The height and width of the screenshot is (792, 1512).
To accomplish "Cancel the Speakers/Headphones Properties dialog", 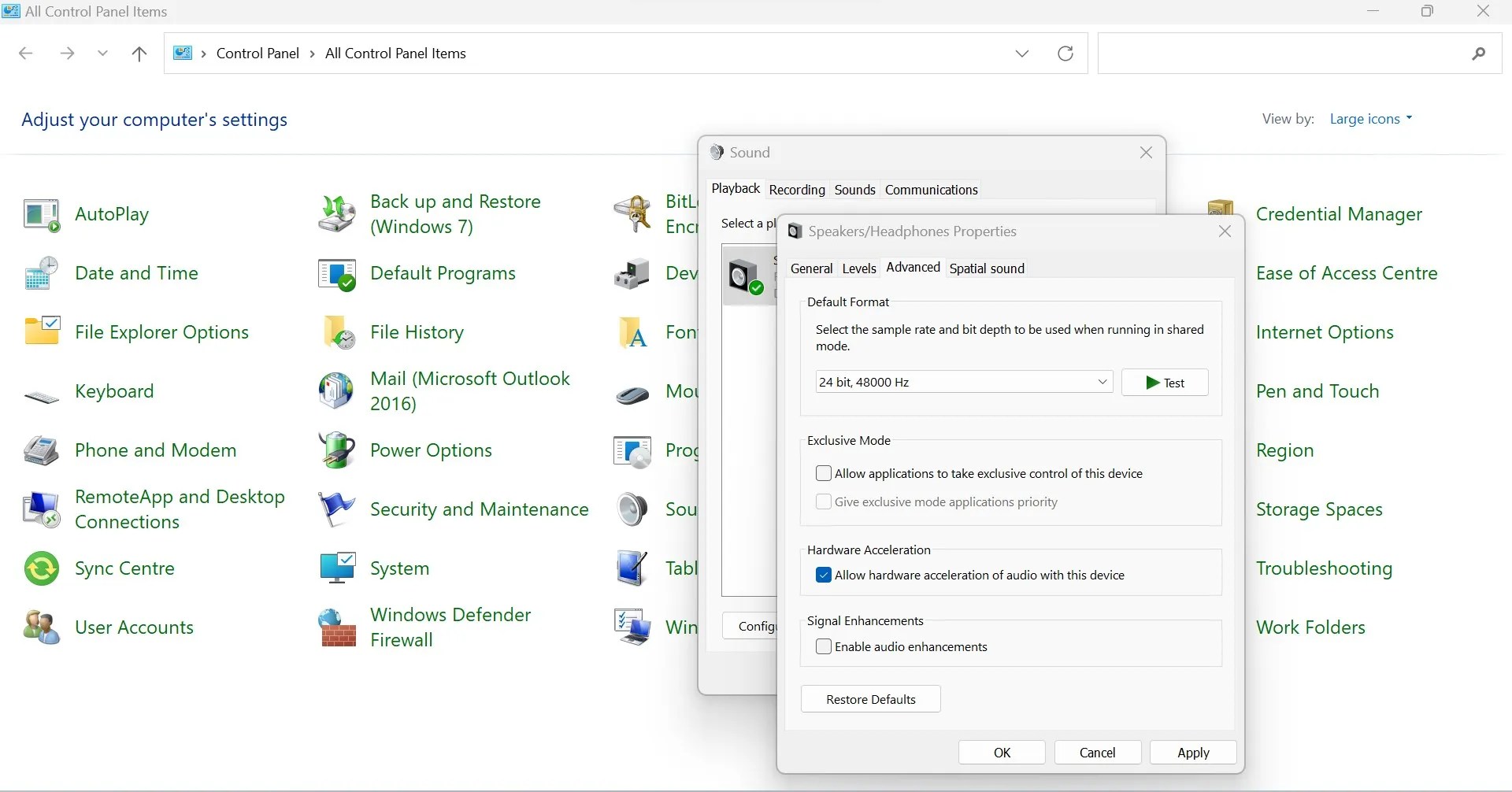I will click(x=1098, y=753).
